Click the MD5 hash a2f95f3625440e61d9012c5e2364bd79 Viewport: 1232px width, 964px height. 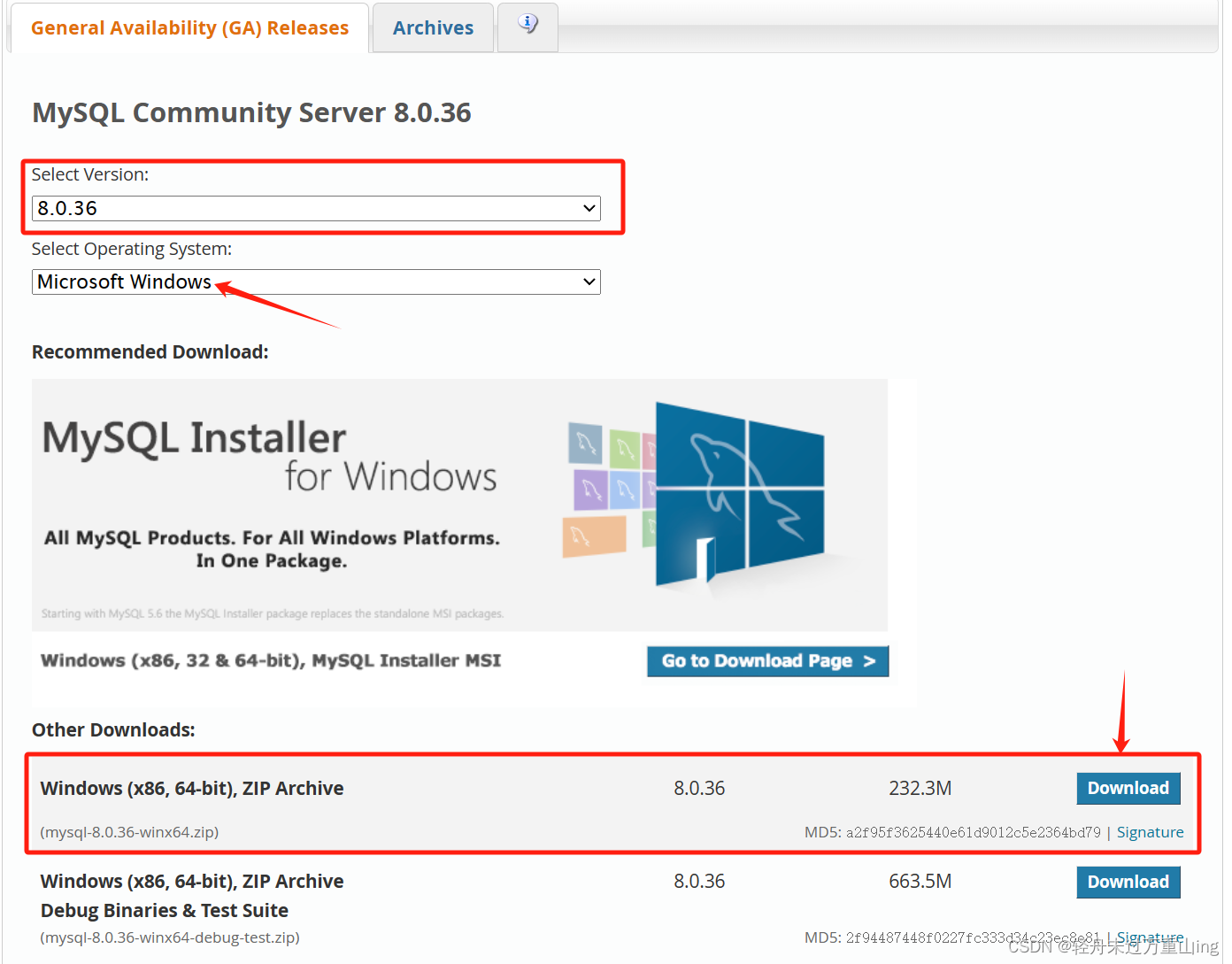(974, 832)
